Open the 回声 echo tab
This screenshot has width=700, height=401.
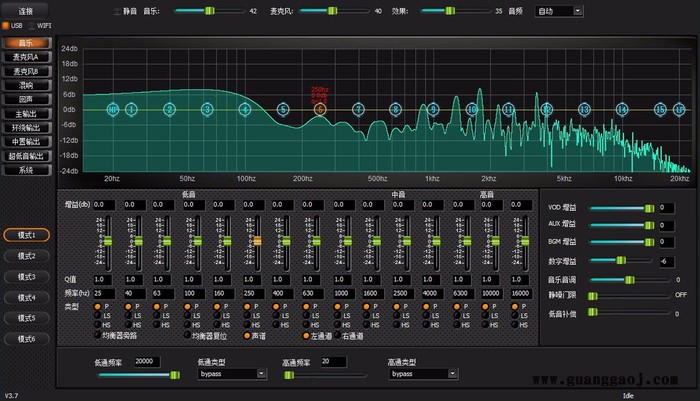[x=26, y=100]
